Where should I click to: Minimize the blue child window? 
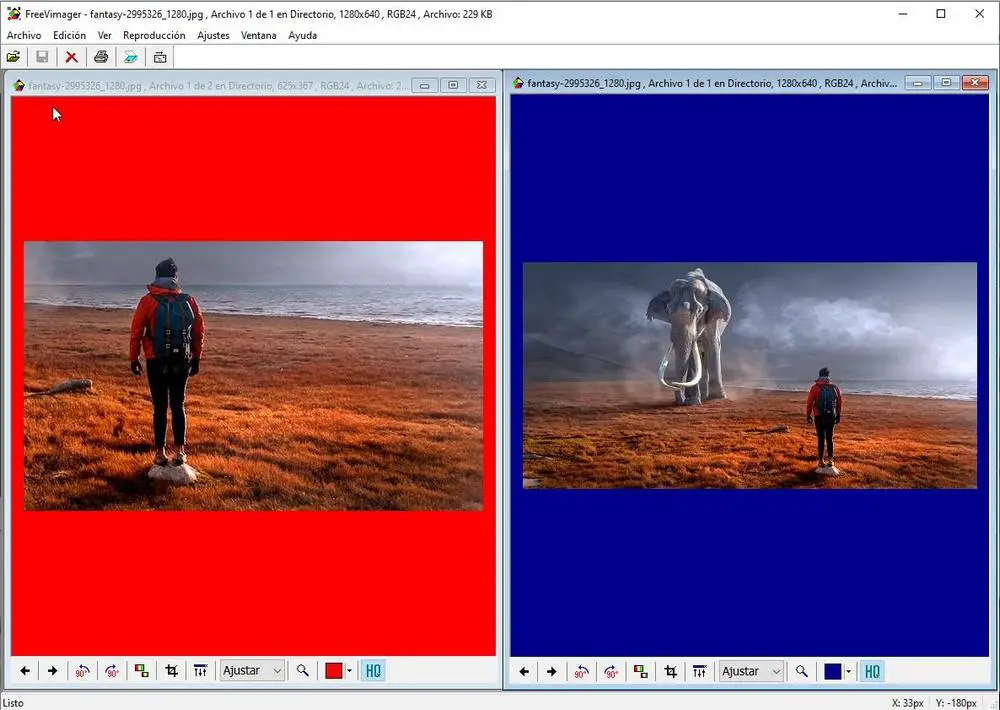tap(918, 83)
